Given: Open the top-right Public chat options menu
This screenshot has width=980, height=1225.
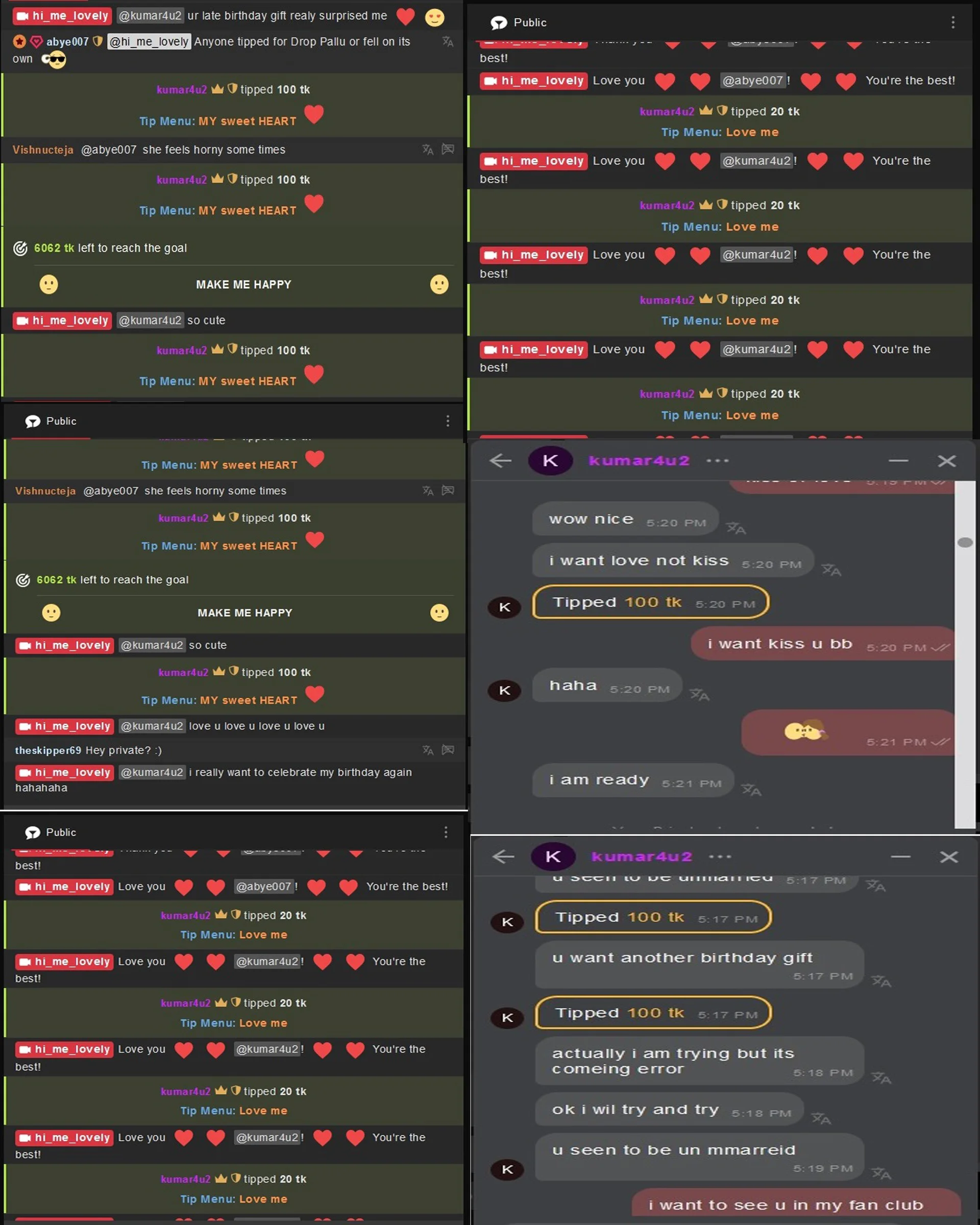Looking at the screenshot, I should pos(953,23).
